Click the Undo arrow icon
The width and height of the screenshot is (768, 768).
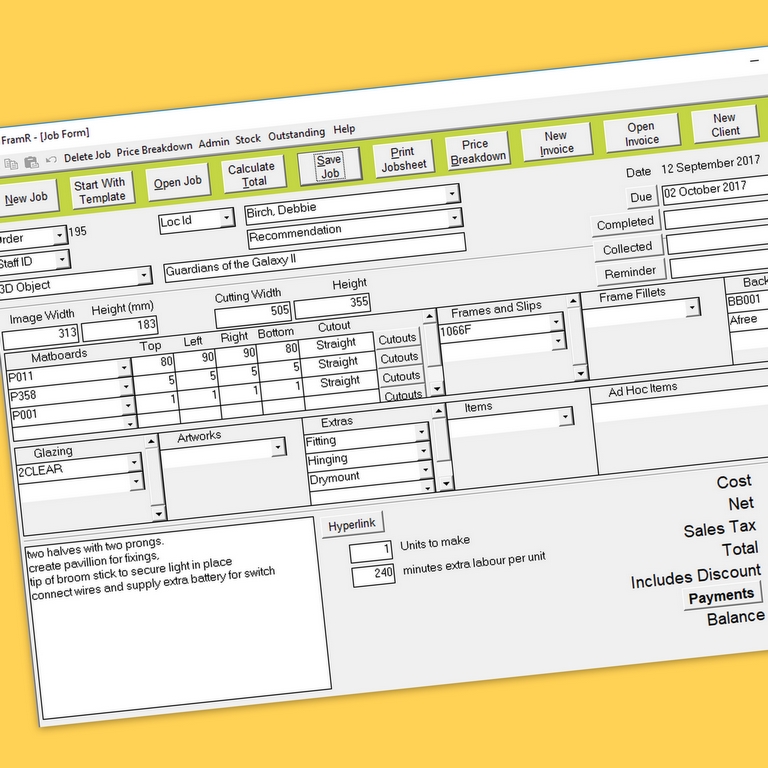pos(50,159)
